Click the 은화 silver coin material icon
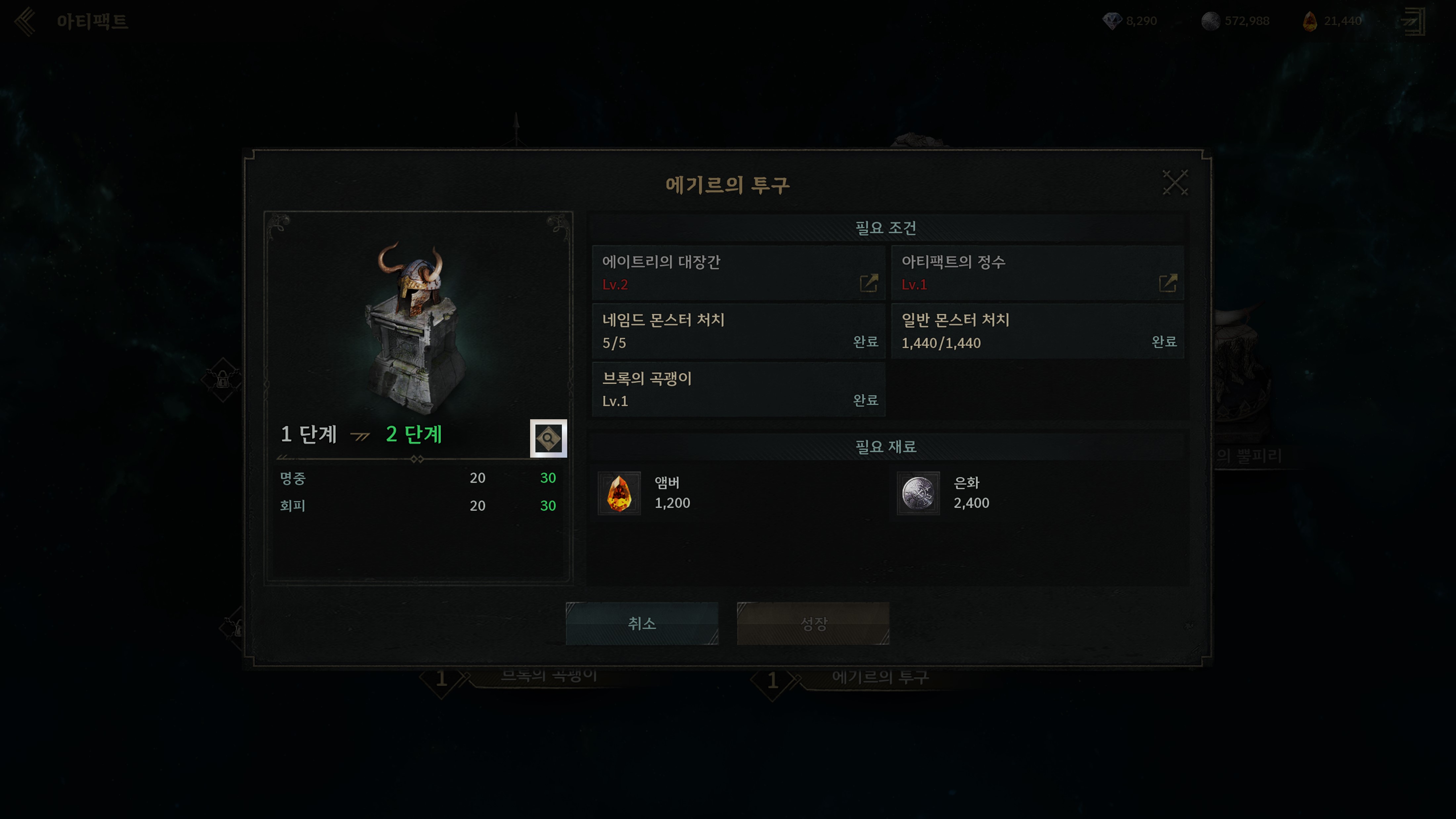This screenshot has height=819, width=1456. click(918, 493)
